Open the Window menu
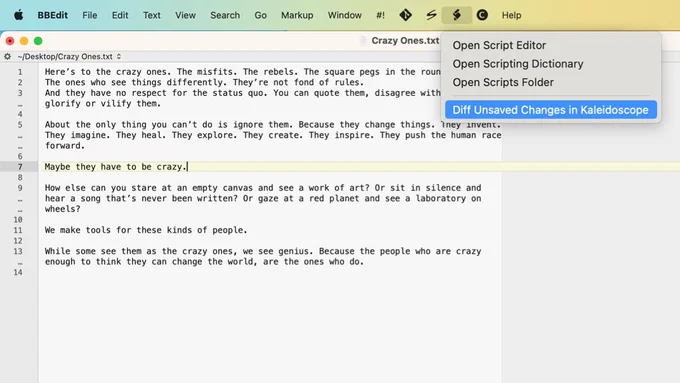Viewport: 680px width, 383px height. tap(344, 15)
